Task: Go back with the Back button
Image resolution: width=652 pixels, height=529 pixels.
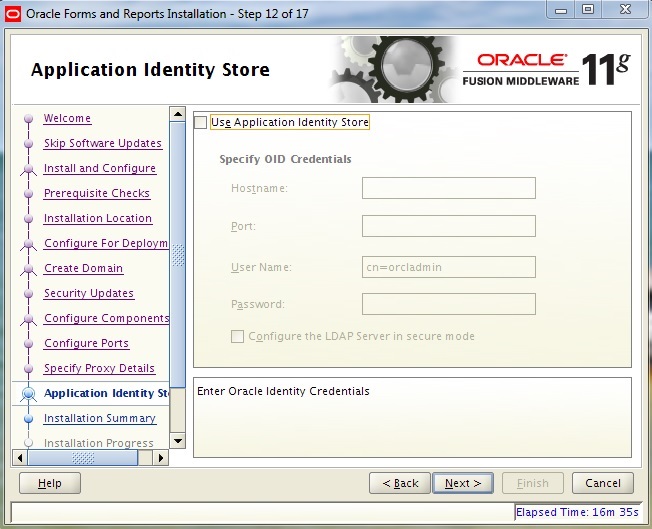Action: click(x=399, y=483)
